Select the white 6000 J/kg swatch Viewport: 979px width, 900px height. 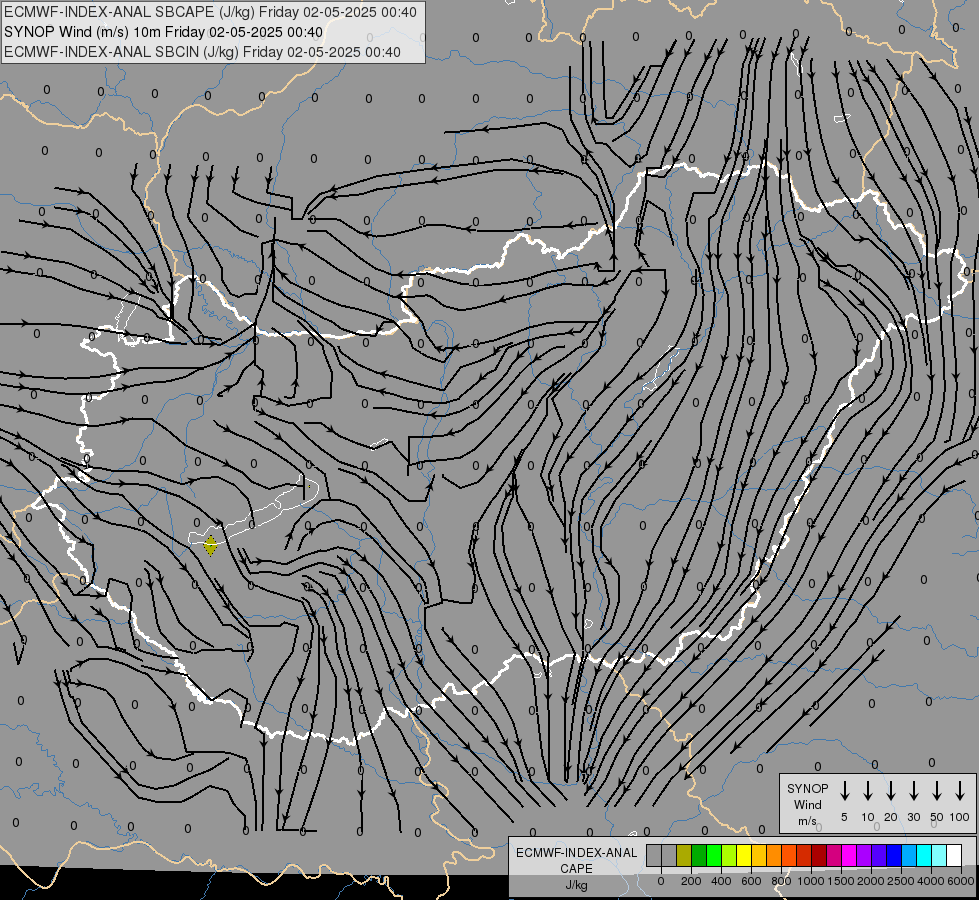point(954,855)
